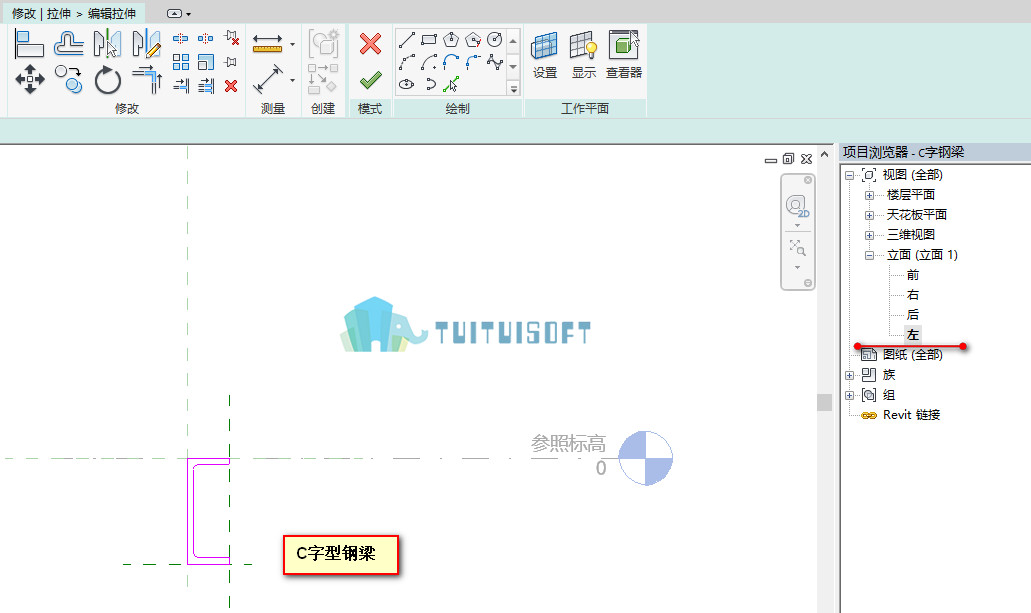Click the Unpin tool
Image resolution: width=1031 pixels, height=613 pixels.
click(231, 38)
